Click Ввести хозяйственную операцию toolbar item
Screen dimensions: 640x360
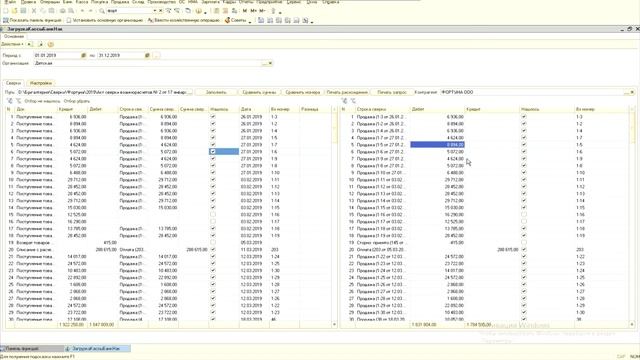coord(184,20)
